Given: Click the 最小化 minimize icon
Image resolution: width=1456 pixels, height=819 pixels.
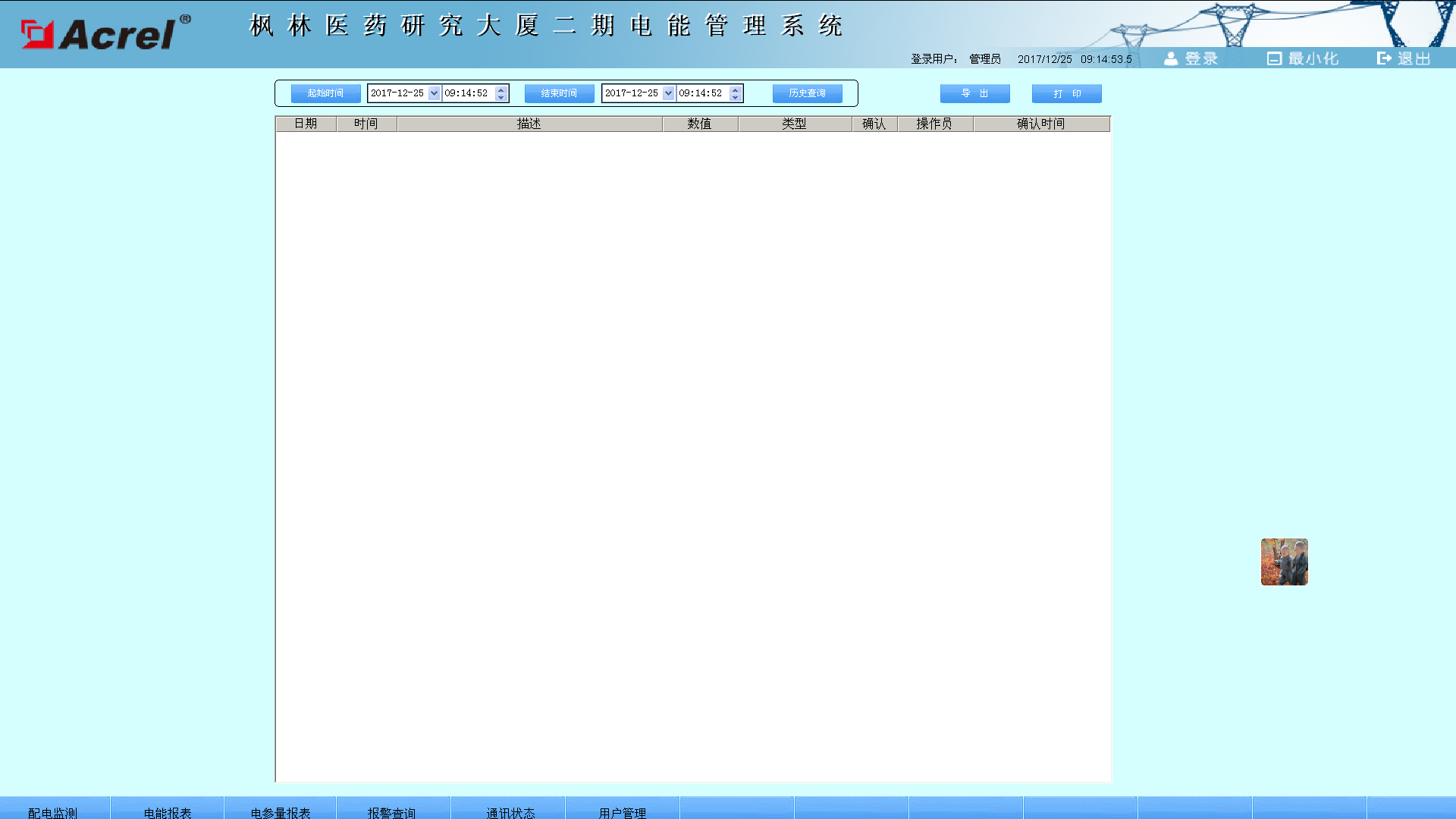Looking at the screenshot, I should pyautogui.click(x=1274, y=58).
